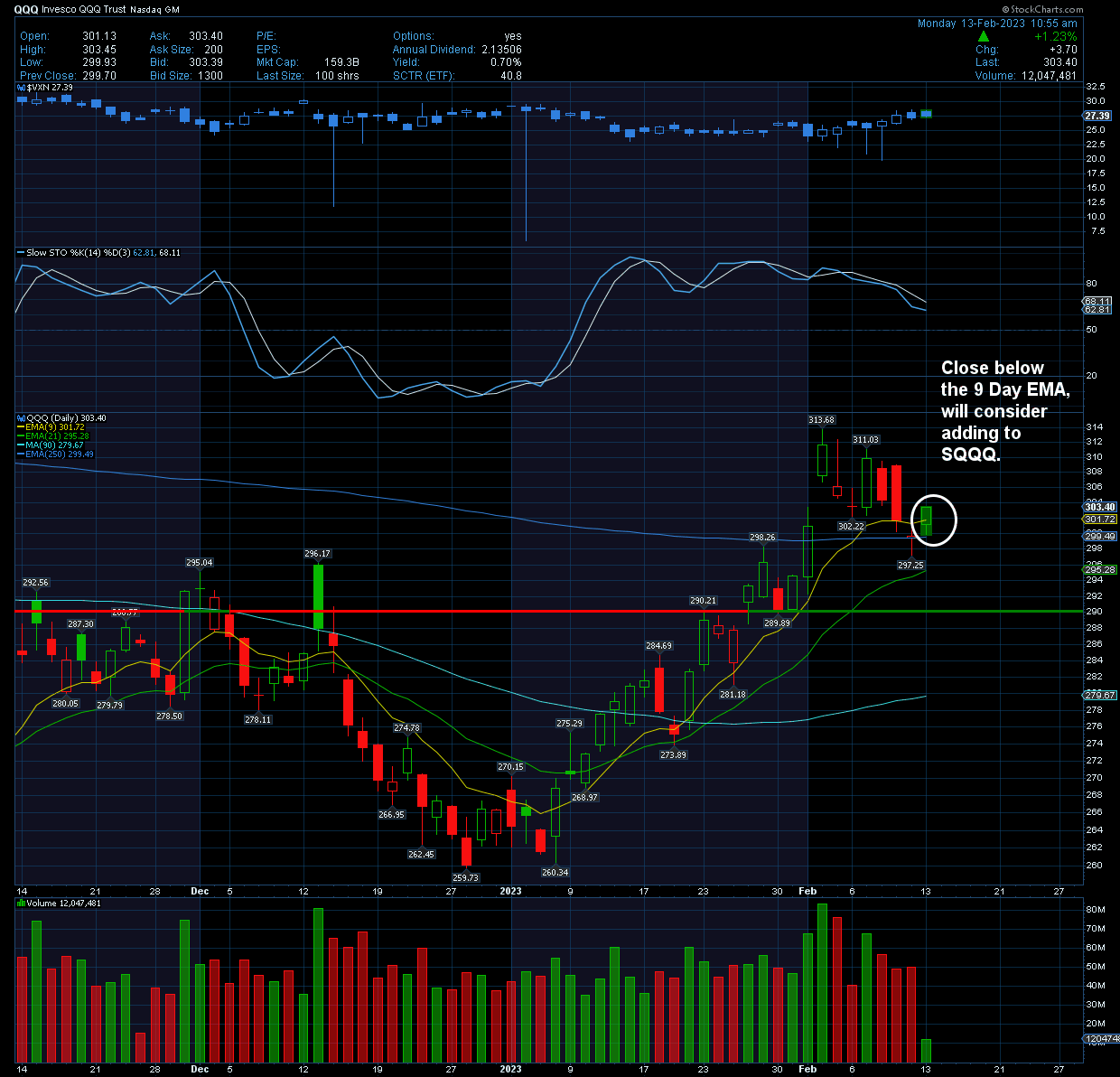Click the Bid Size value 1300

click(x=210, y=76)
